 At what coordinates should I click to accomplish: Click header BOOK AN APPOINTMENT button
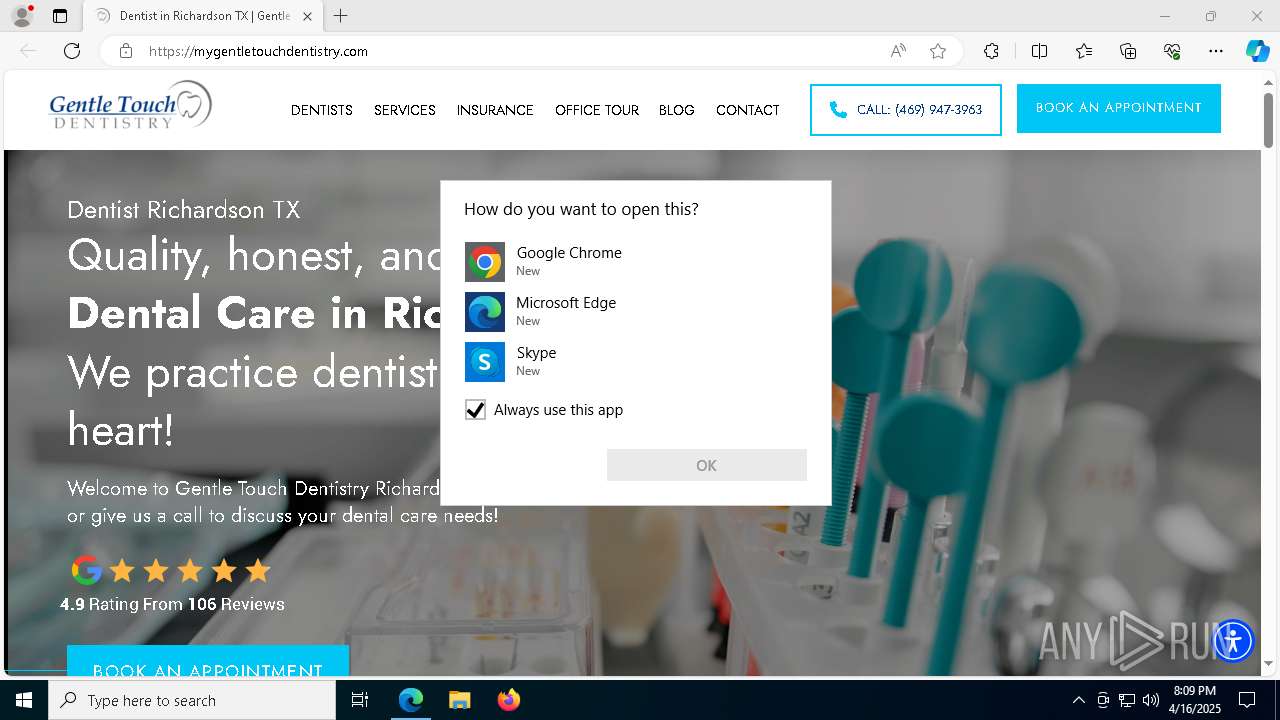1119,108
